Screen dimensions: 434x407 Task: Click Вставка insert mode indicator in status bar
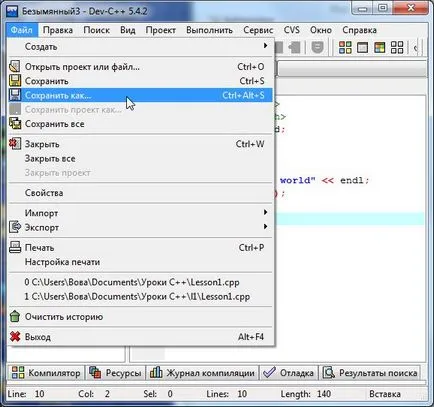point(385,394)
